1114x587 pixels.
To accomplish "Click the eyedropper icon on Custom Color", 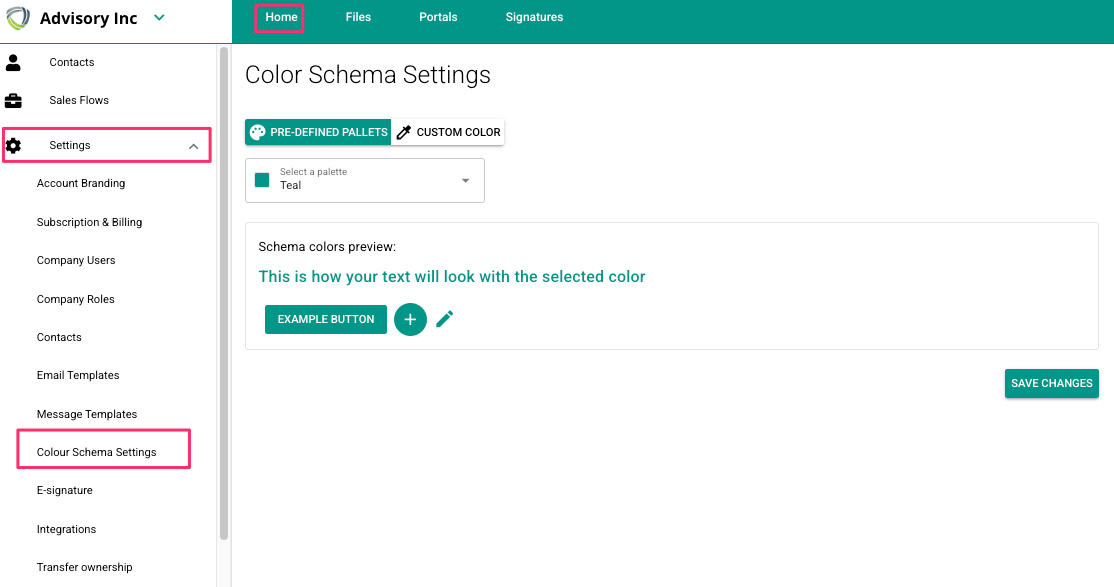I will pyautogui.click(x=404, y=132).
